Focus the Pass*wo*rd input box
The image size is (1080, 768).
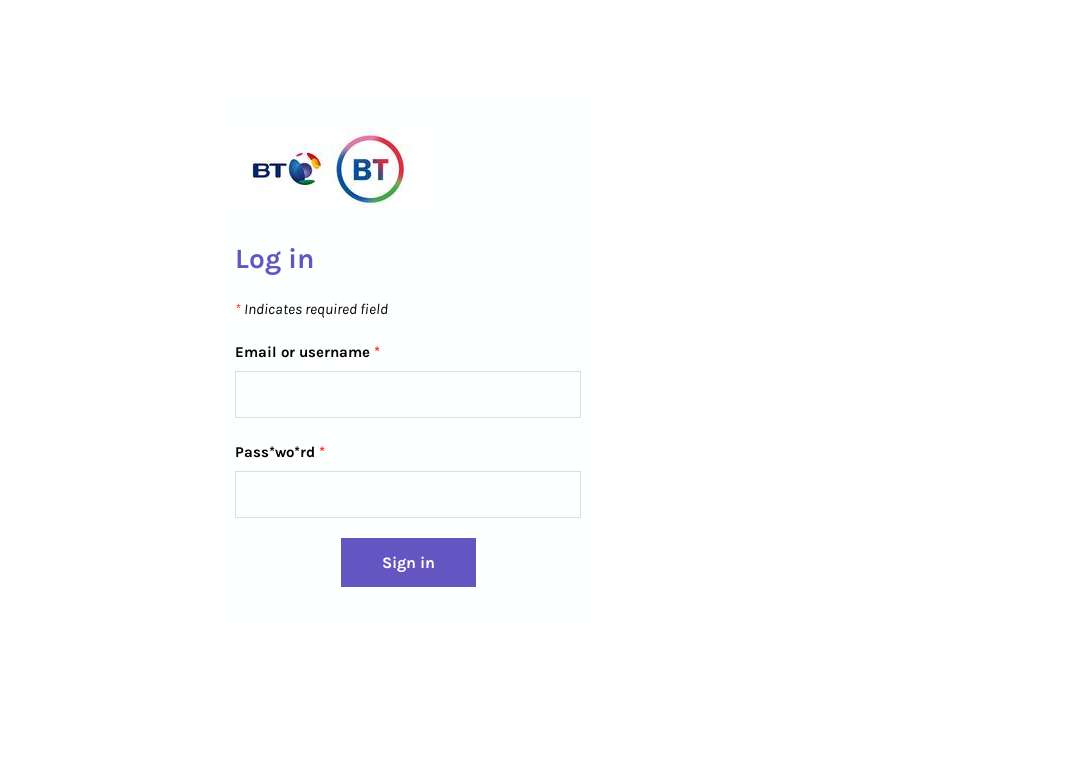pos(408,495)
